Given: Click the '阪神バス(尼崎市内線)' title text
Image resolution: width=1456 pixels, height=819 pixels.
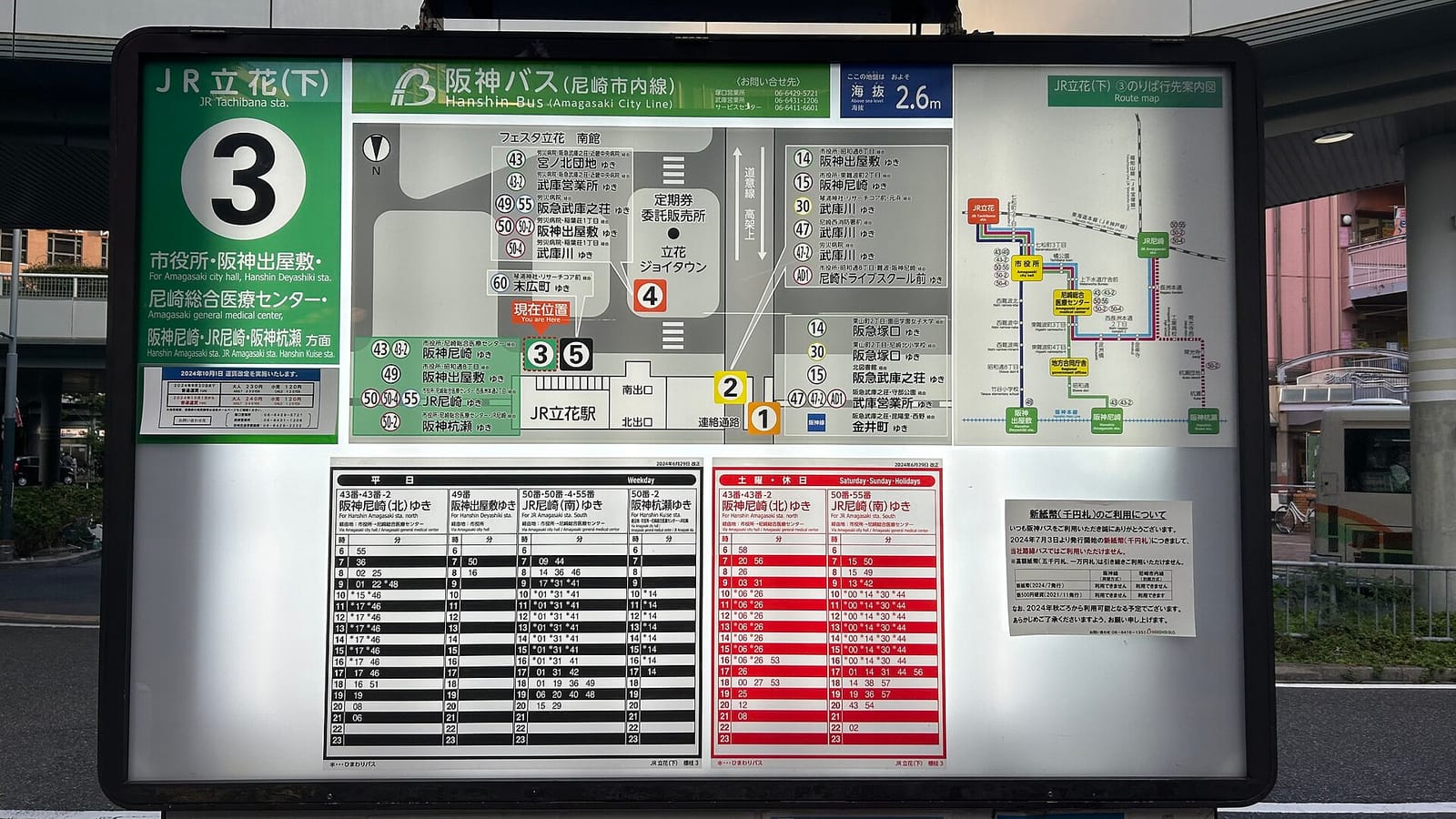Looking at the screenshot, I should point(560,83).
